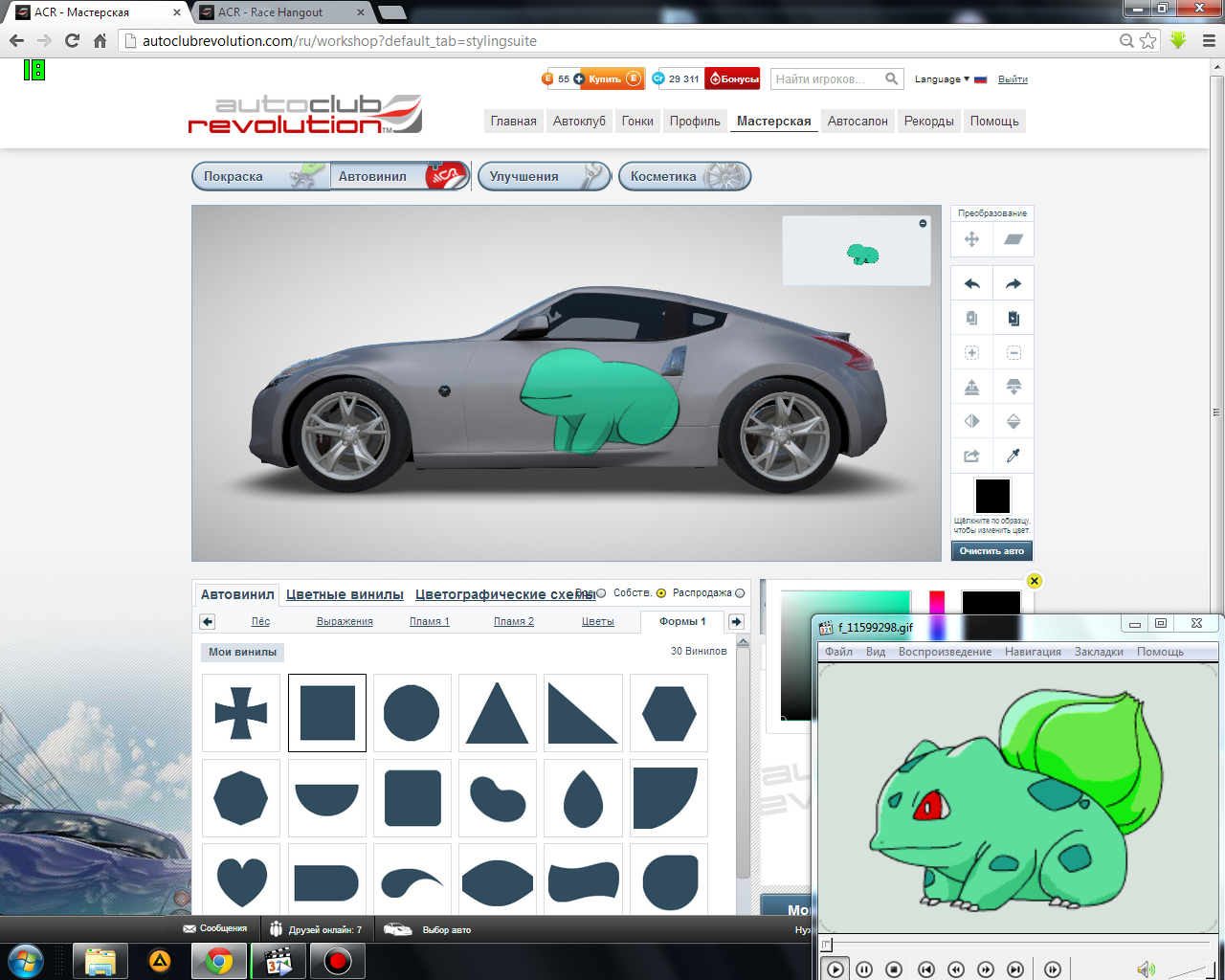Click play in the GIF player

[835, 969]
